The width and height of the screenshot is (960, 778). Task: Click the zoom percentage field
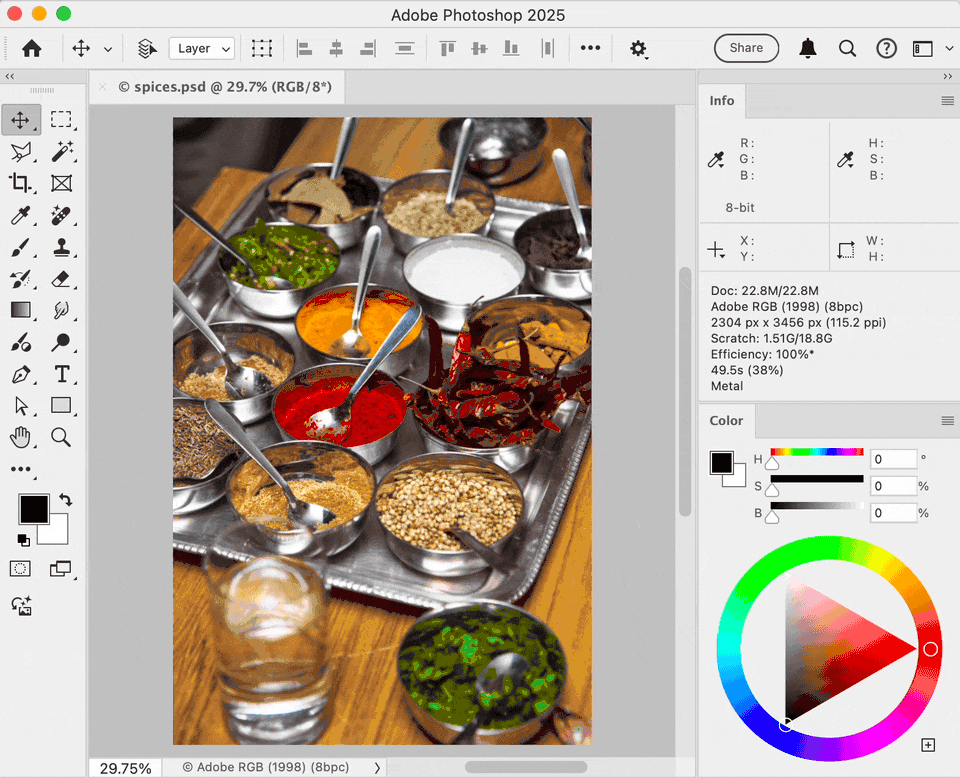124,767
